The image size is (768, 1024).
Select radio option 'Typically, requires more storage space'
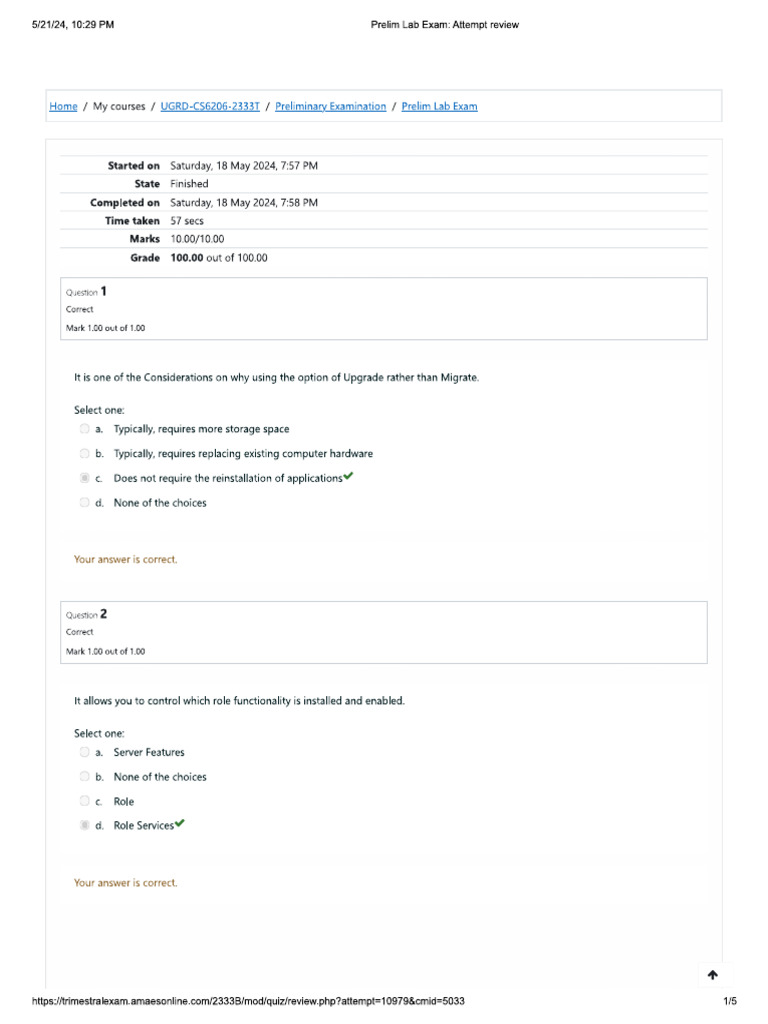click(85, 429)
